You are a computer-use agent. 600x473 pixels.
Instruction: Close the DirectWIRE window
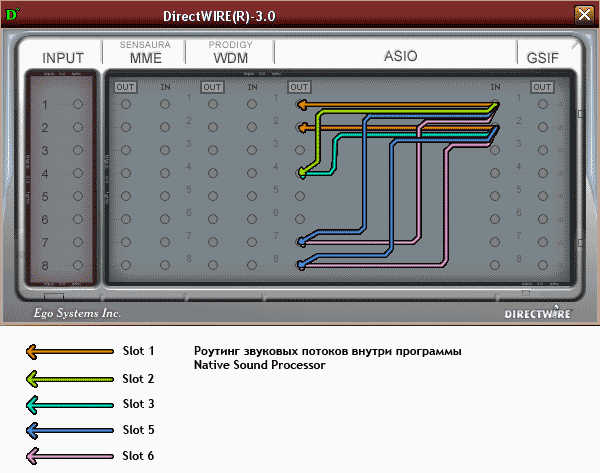pos(584,15)
